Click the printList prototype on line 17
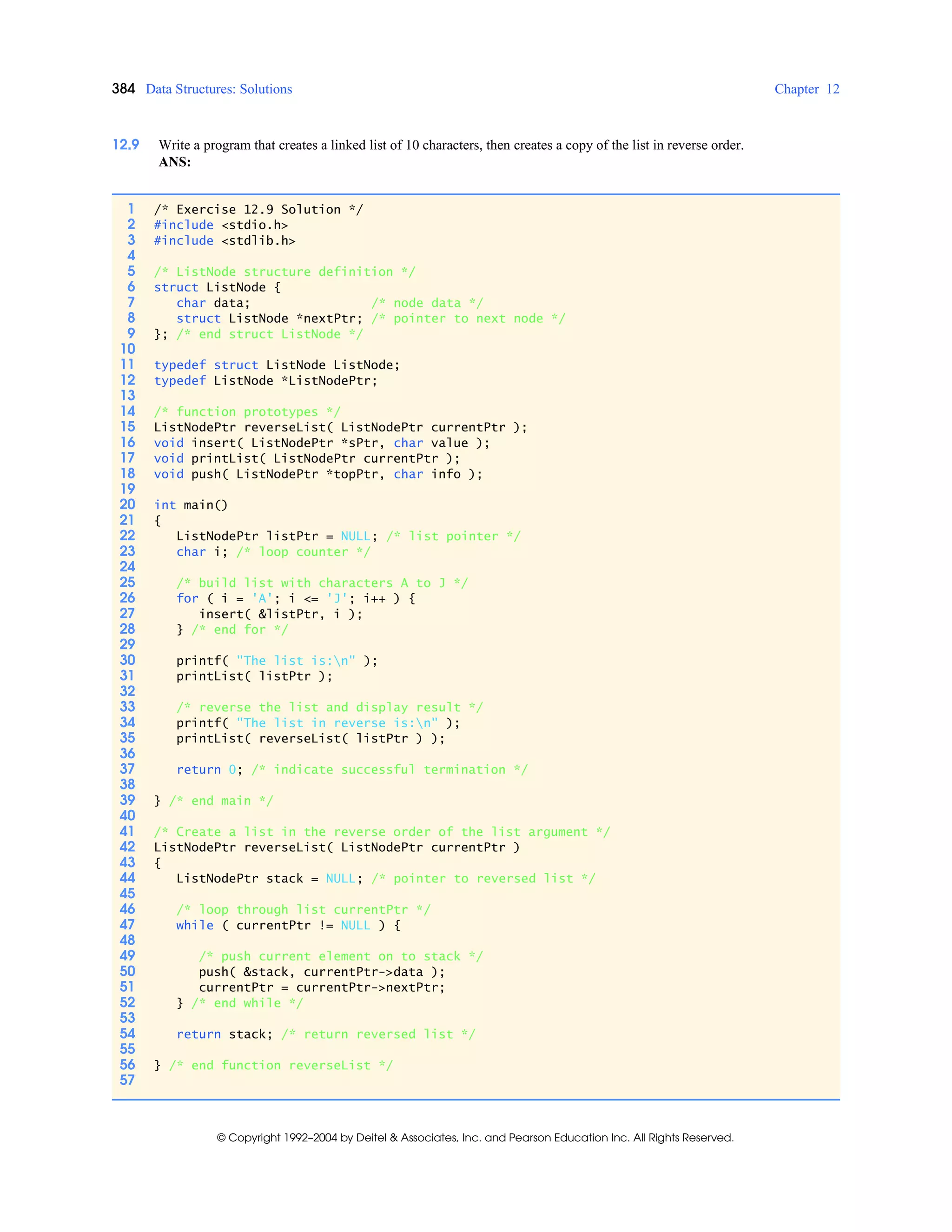 (x=307, y=458)
